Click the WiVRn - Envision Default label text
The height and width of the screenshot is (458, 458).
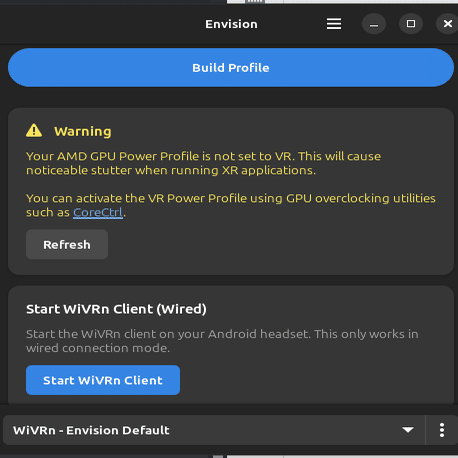[x=91, y=430]
